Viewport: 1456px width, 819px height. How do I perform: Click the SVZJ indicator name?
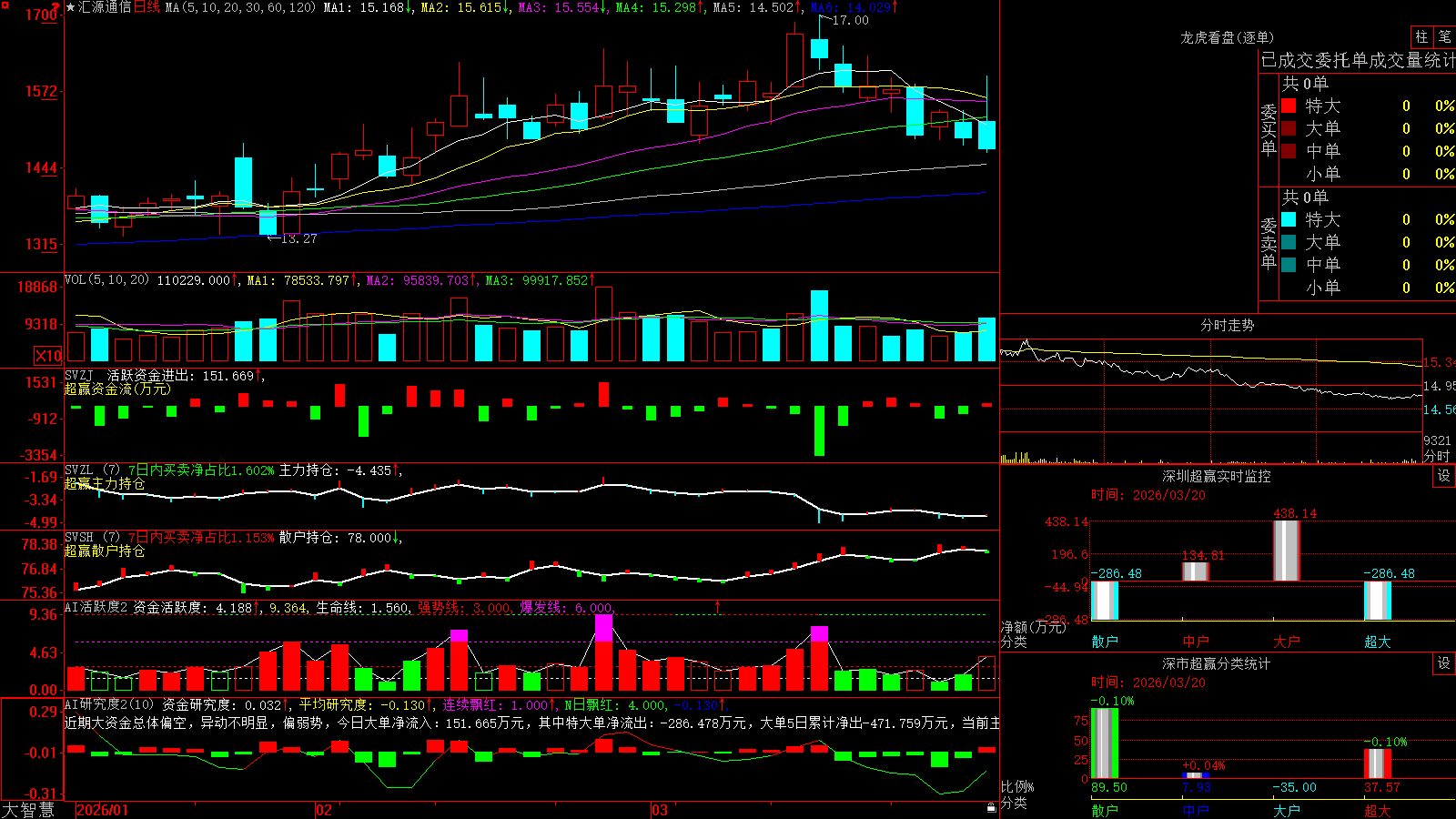coord(78,375)
